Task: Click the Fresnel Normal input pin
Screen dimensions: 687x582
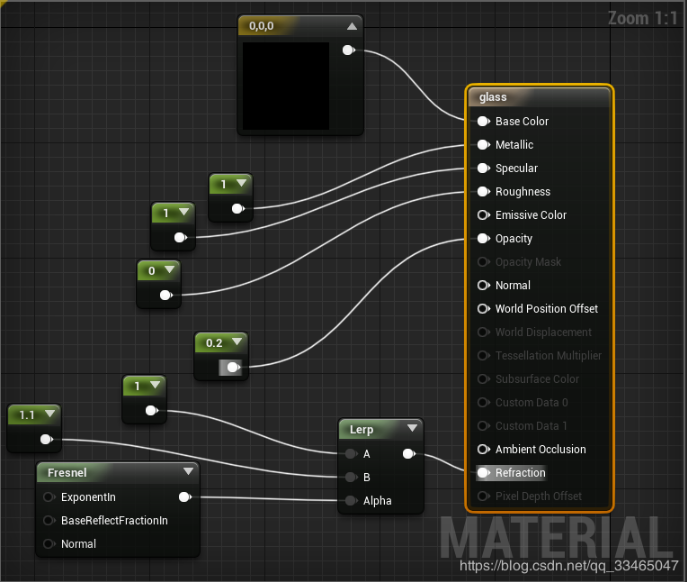Action: point(49,544)
